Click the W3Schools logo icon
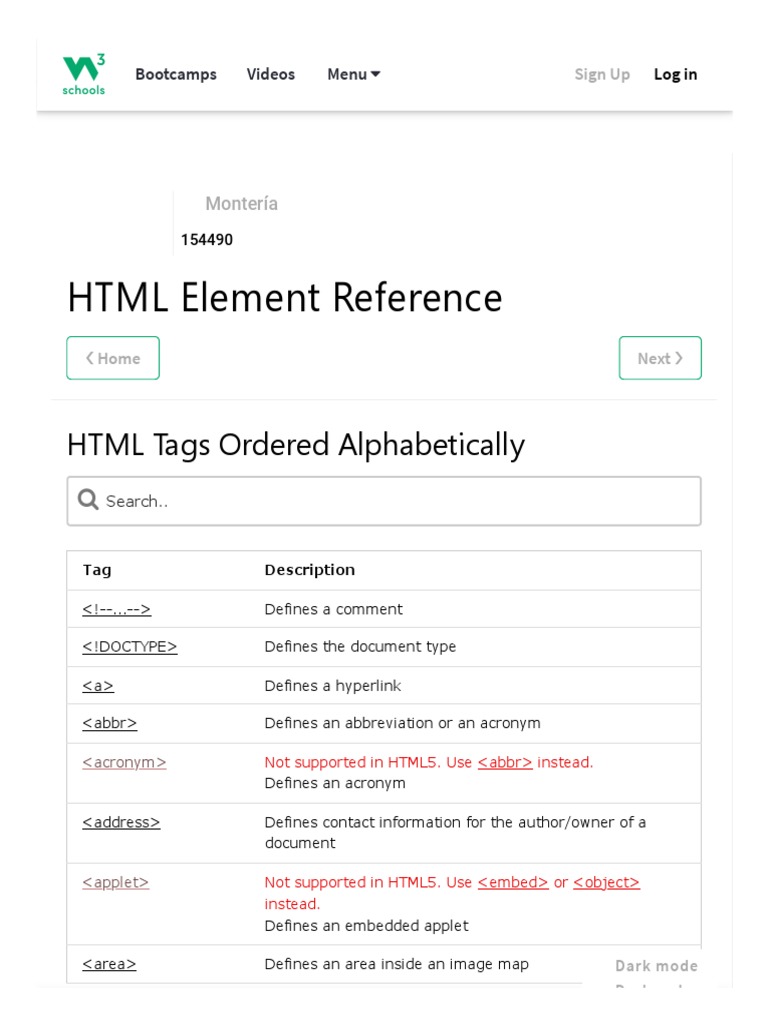768x1024 pixels. (x=84, y=74)
